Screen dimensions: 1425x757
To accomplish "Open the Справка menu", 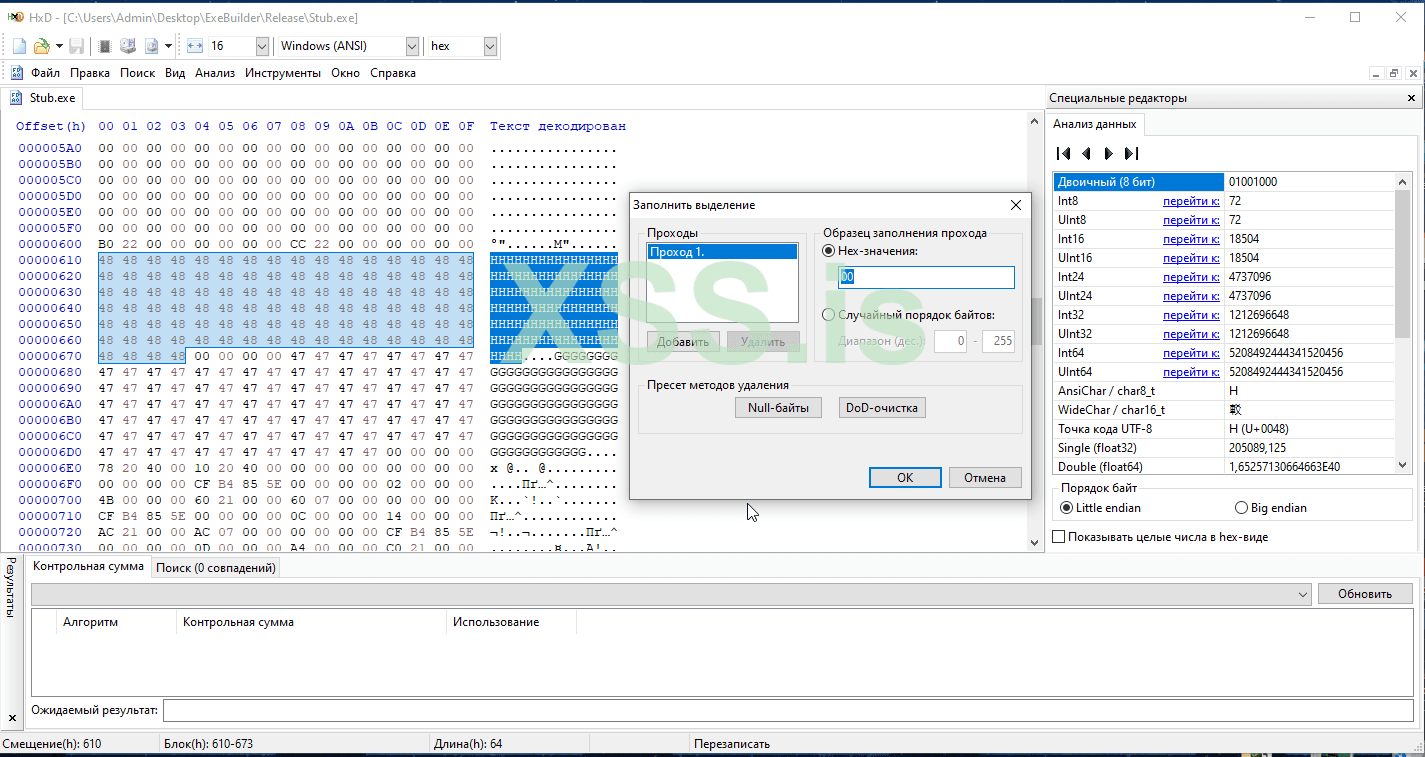I will coord(393,73).
